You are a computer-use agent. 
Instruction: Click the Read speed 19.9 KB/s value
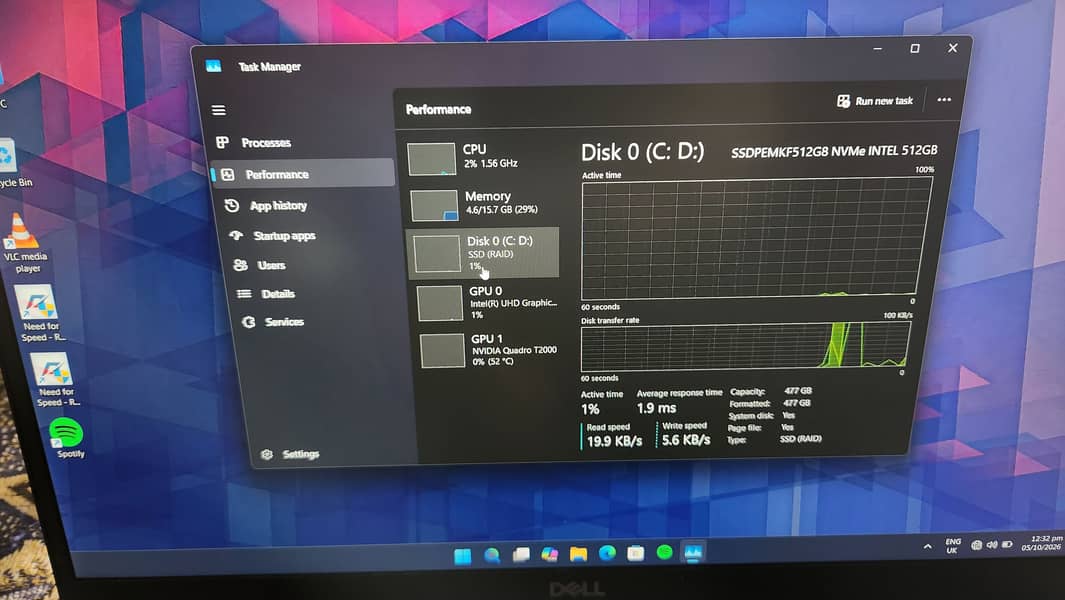click(x=614, y=441)
